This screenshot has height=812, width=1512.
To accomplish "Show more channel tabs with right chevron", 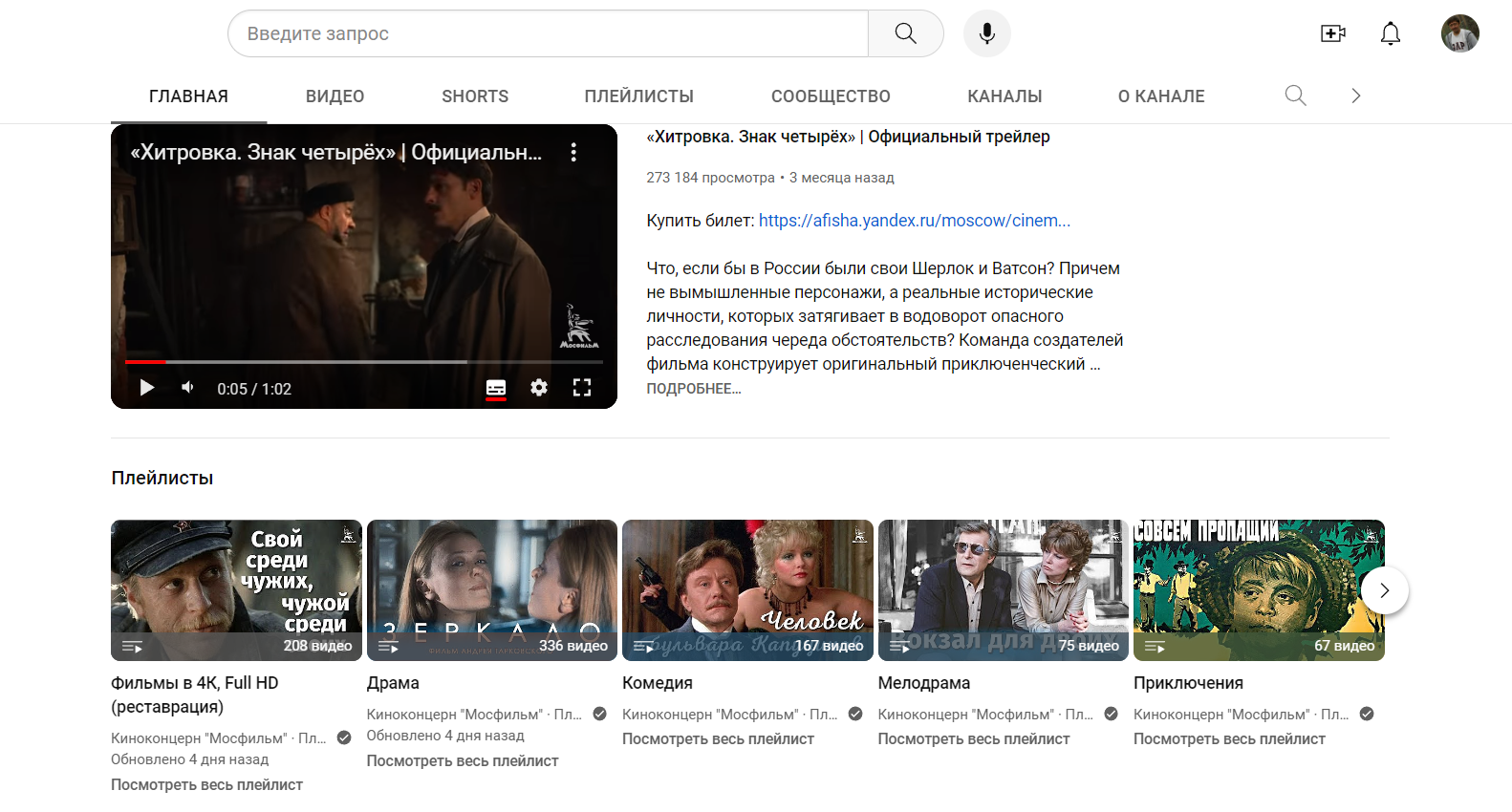I will click(1355, 96).
